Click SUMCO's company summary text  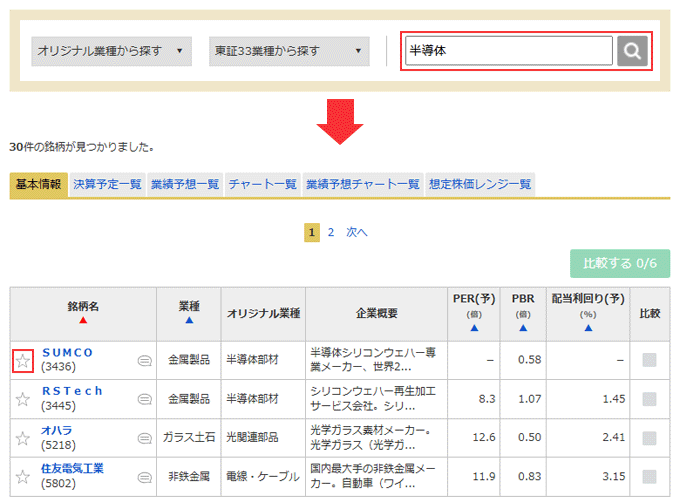click(x=373, y=360)
